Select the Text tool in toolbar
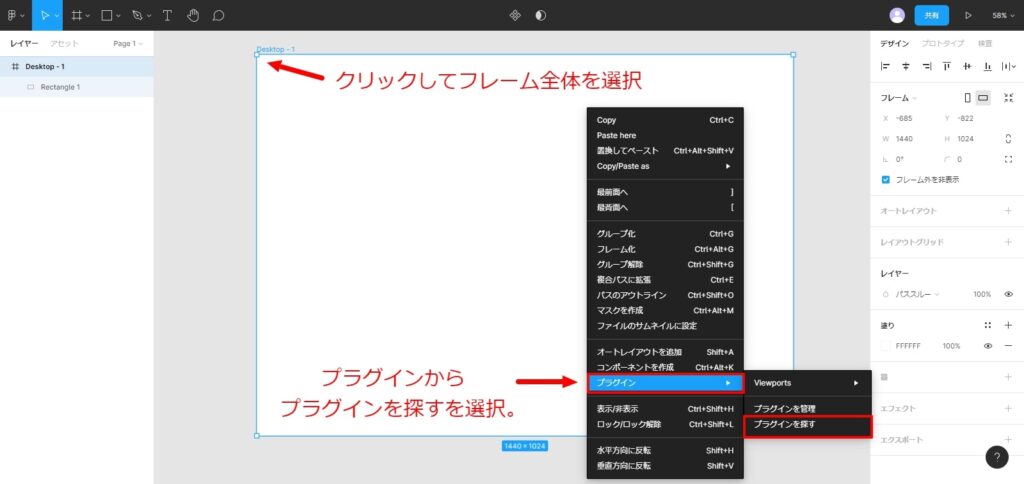The image size is (1024, 484). (x=167, y=15)
